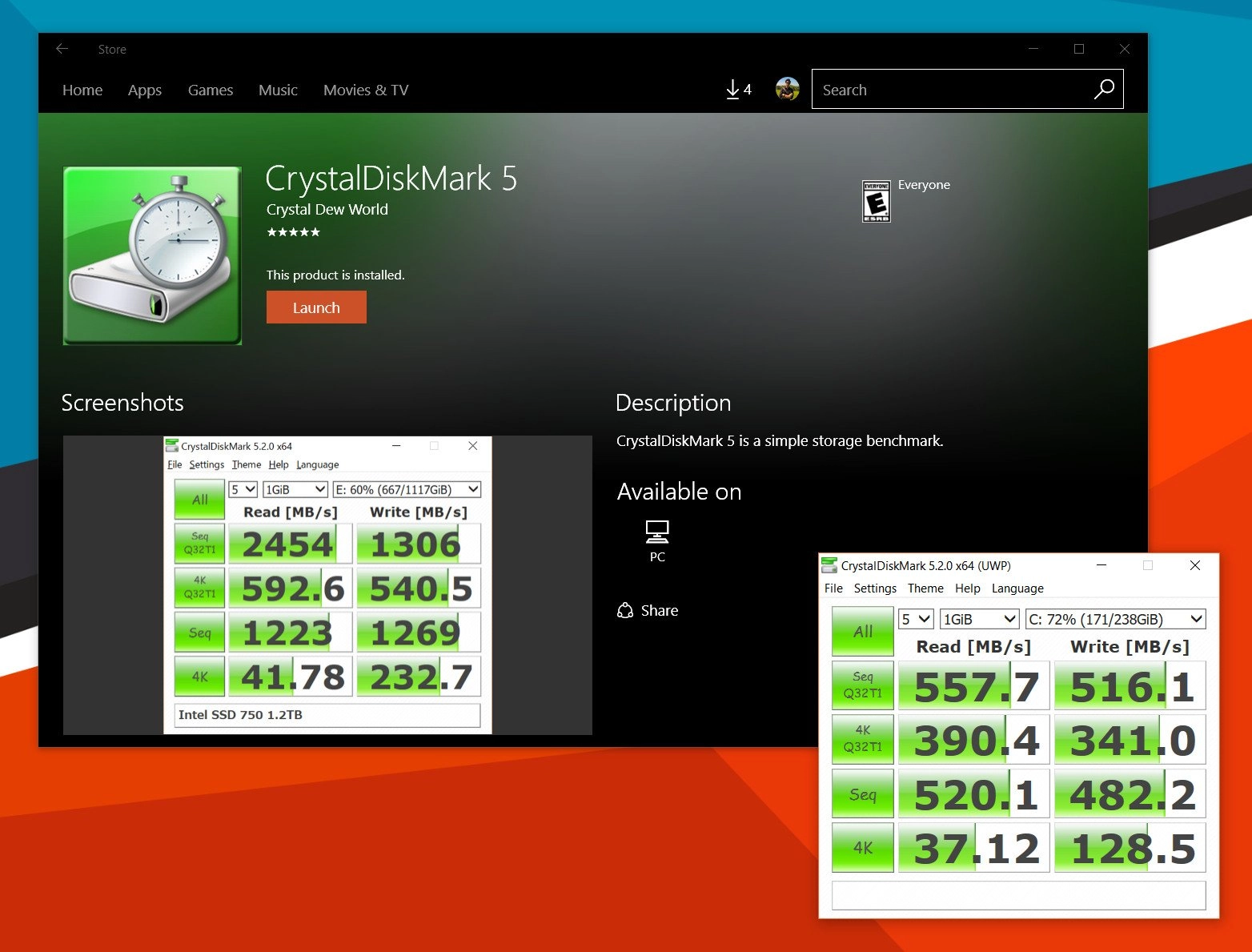Viewport: 1252px width, 952px height.
Task: Click the 128.5 write result
Action: coord(1130,847)
